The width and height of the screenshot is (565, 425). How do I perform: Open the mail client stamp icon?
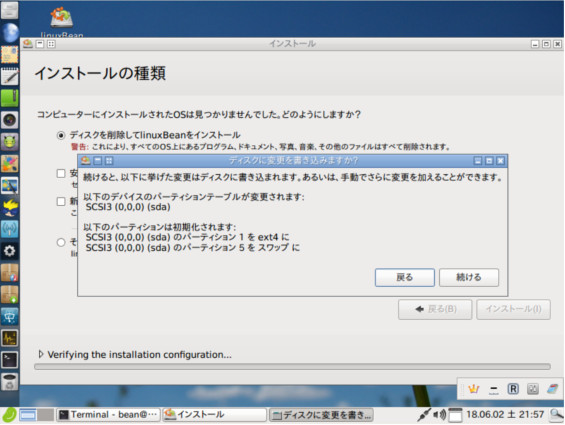9,54
